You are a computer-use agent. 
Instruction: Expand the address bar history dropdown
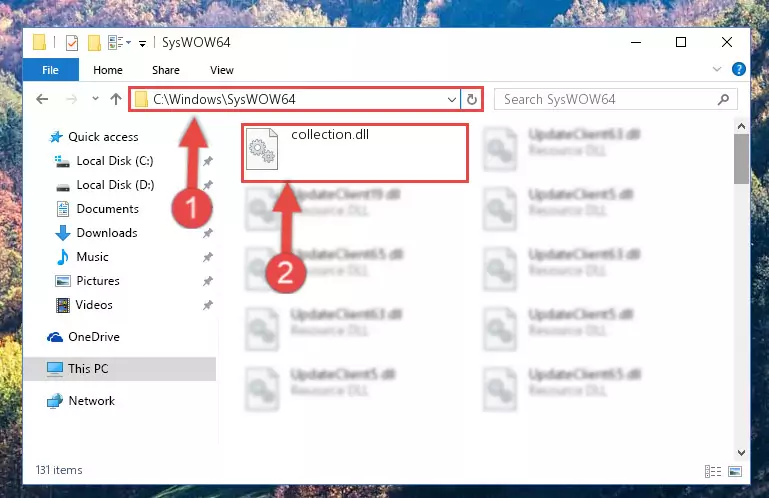point(452,100)
